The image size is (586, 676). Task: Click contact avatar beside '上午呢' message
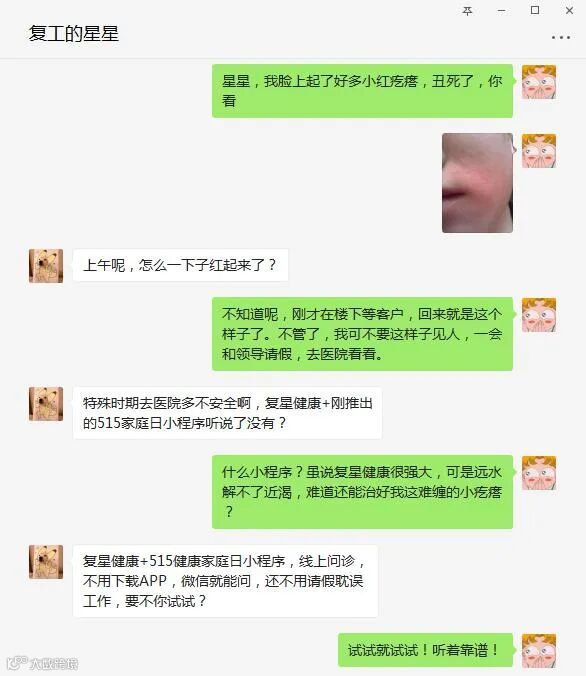[46, 266]
